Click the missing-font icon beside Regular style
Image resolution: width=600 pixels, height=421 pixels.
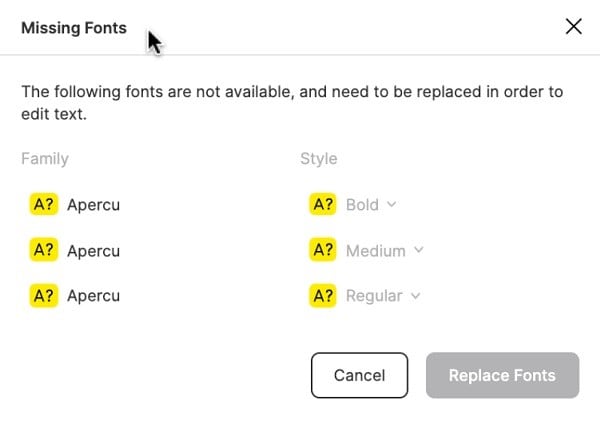(x=323, y=295)
